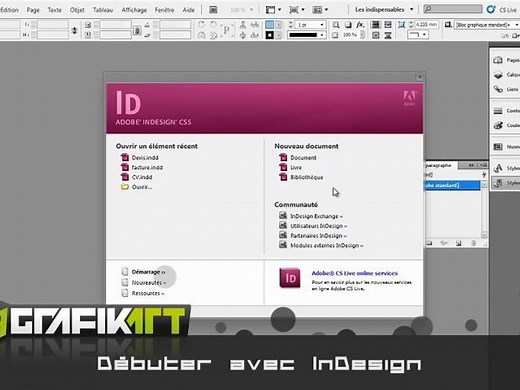Click the InDesign ID icon beside CS Live services
The width and height of the screenshot is (520, 390).
click(290, 278)
